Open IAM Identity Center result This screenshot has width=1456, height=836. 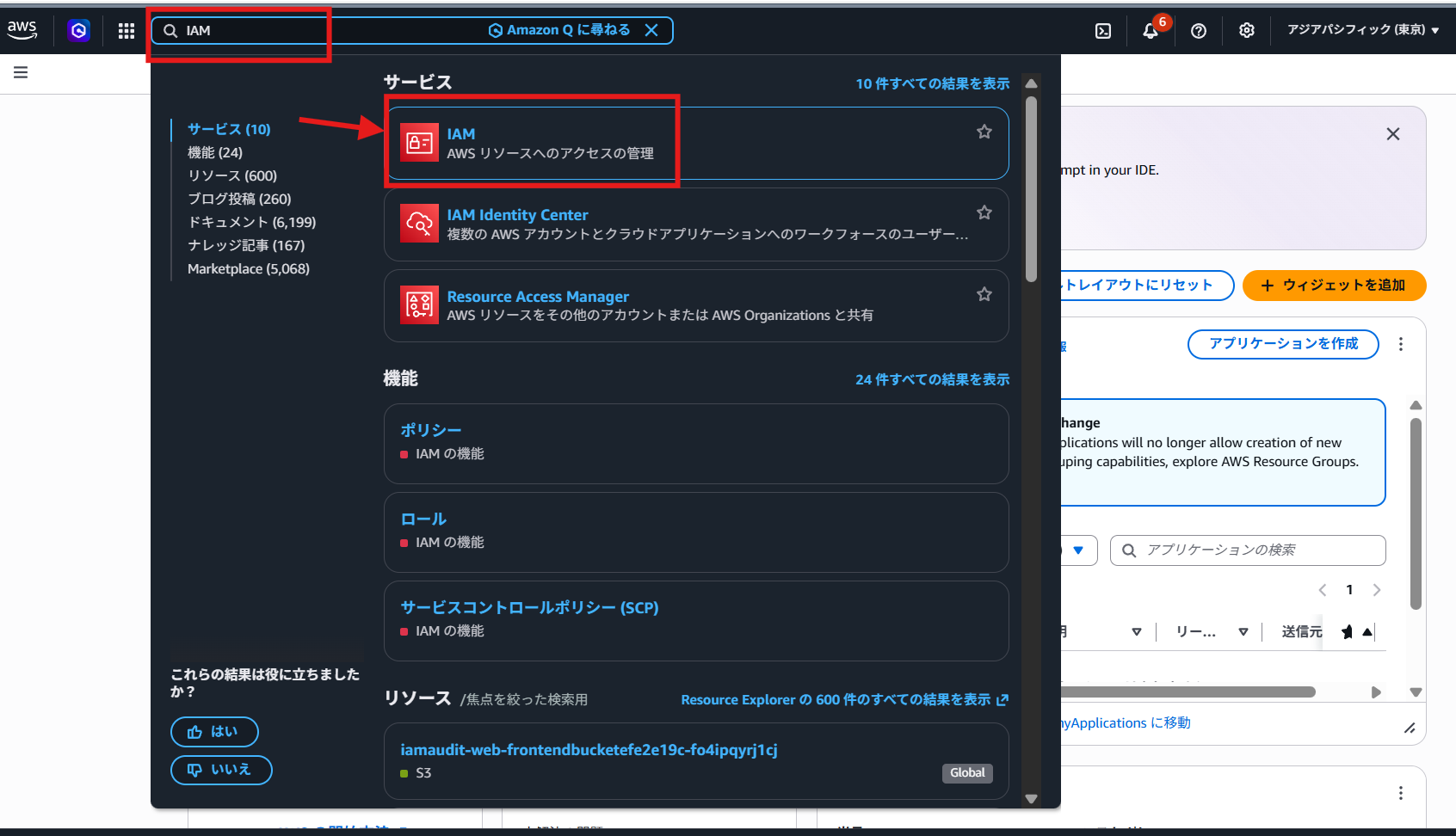click(696, 224)
